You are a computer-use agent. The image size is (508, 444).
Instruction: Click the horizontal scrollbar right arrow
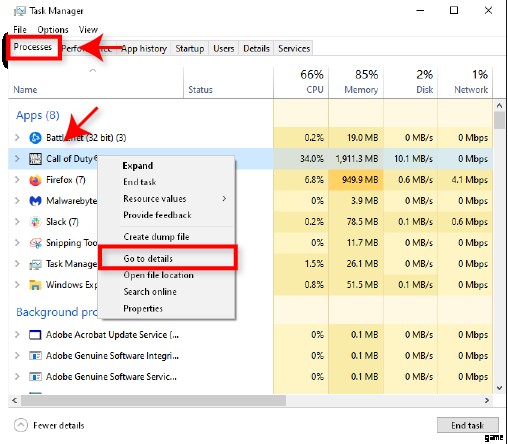[x=487, y=400]
